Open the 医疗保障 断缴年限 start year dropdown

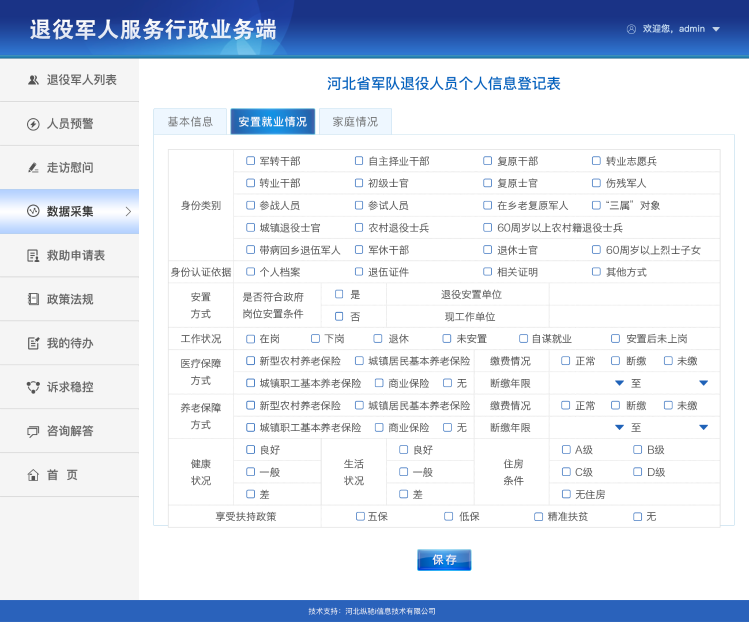coord(619,383)
